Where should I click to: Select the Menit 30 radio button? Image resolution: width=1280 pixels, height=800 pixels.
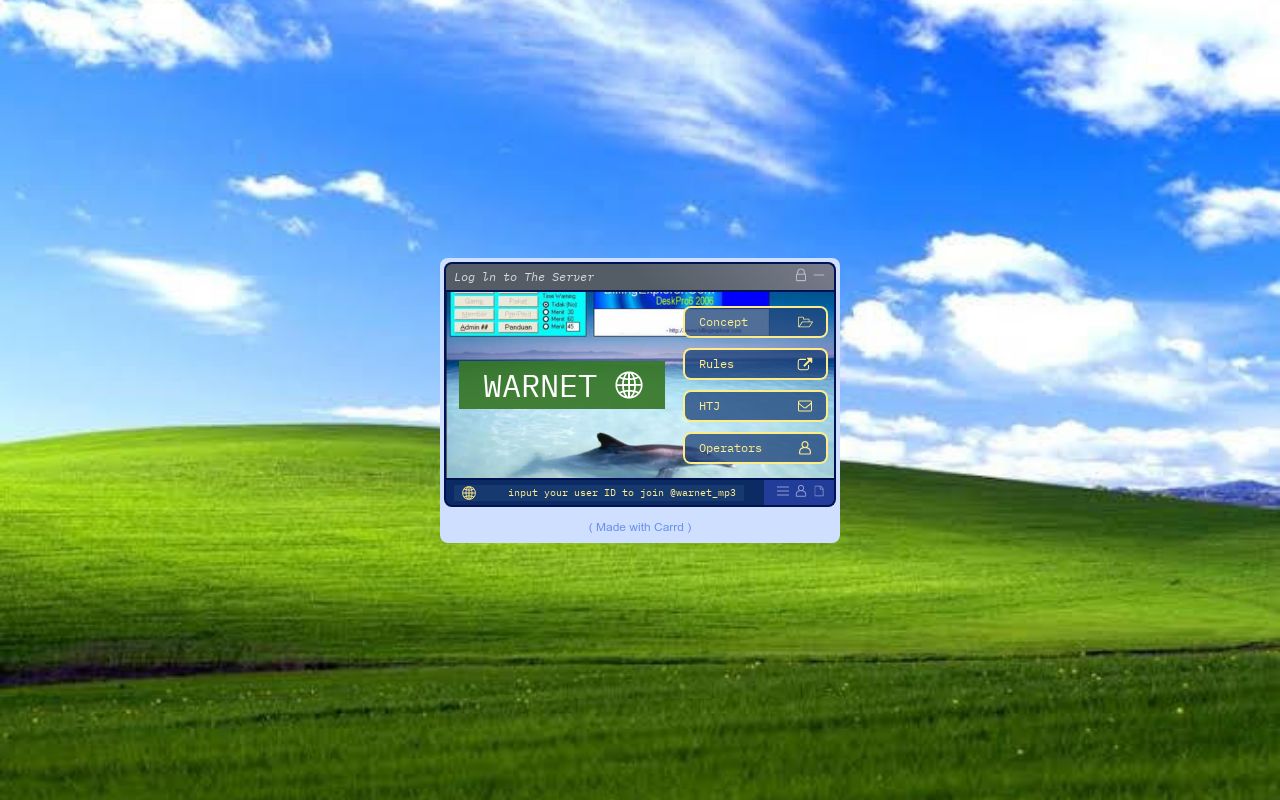[x=546, y=312]
